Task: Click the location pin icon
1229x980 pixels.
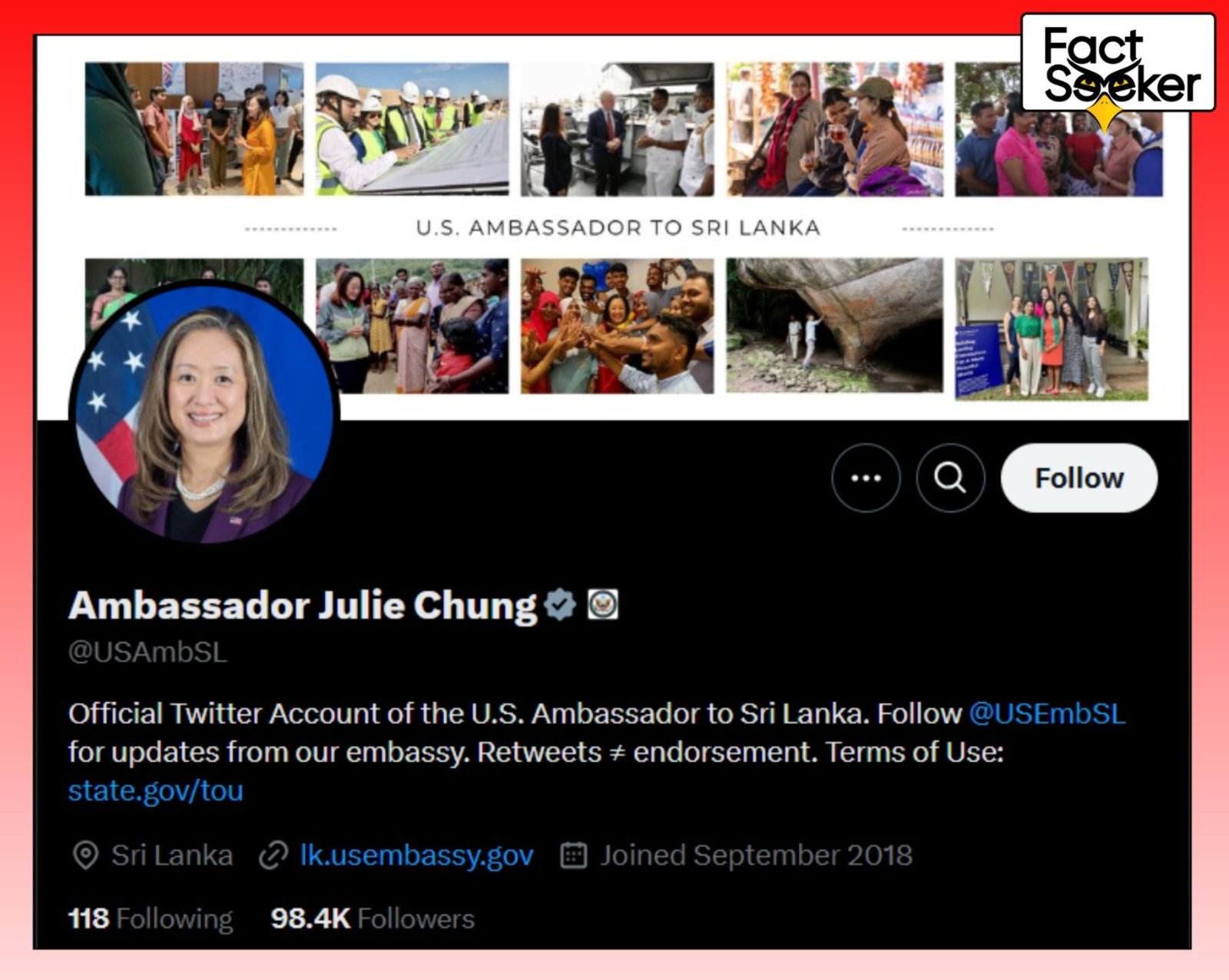Action: click(x=85, y=855)
